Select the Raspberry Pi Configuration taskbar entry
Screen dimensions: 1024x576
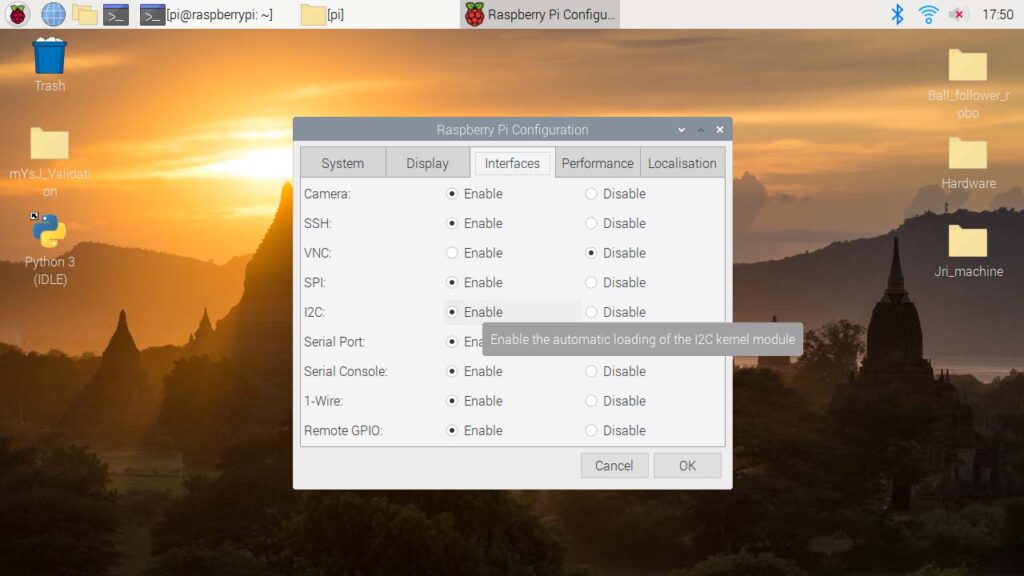pyautogui.click(x=540, y=14)
